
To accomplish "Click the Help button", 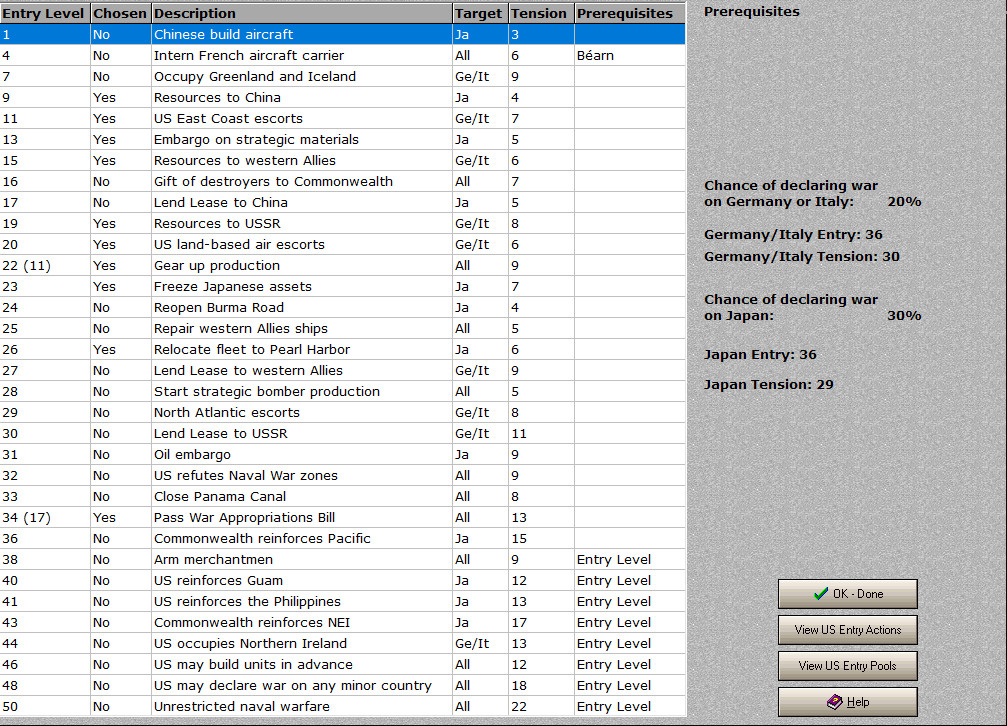I will [847, 702].
